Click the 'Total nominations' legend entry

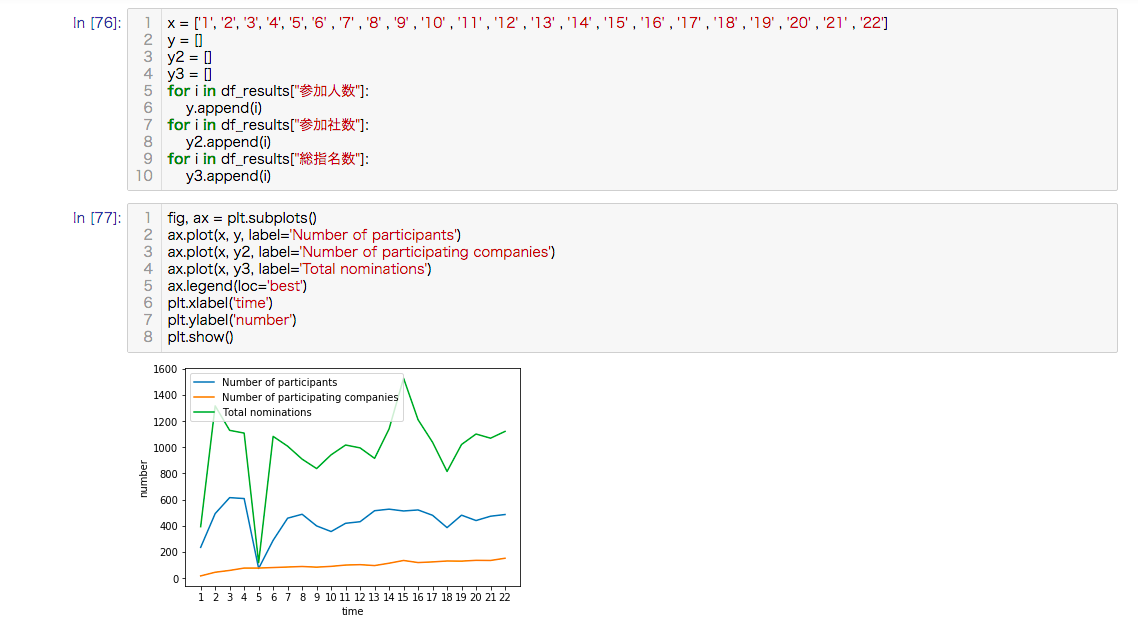point(266,412)
